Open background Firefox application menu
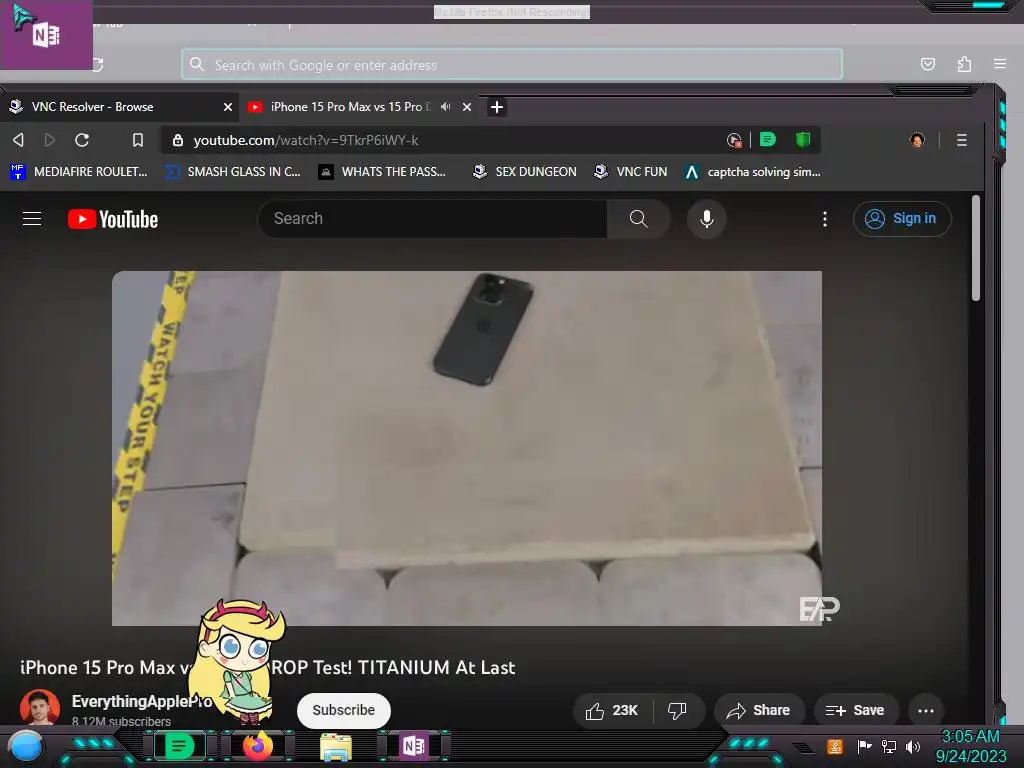This screenshot has height=768, width=1024. click(x=999, y=63)
